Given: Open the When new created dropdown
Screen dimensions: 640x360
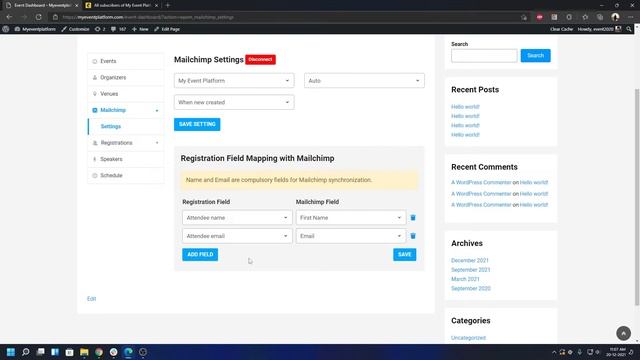Looking at the screenshot, I should click(234, 102).
